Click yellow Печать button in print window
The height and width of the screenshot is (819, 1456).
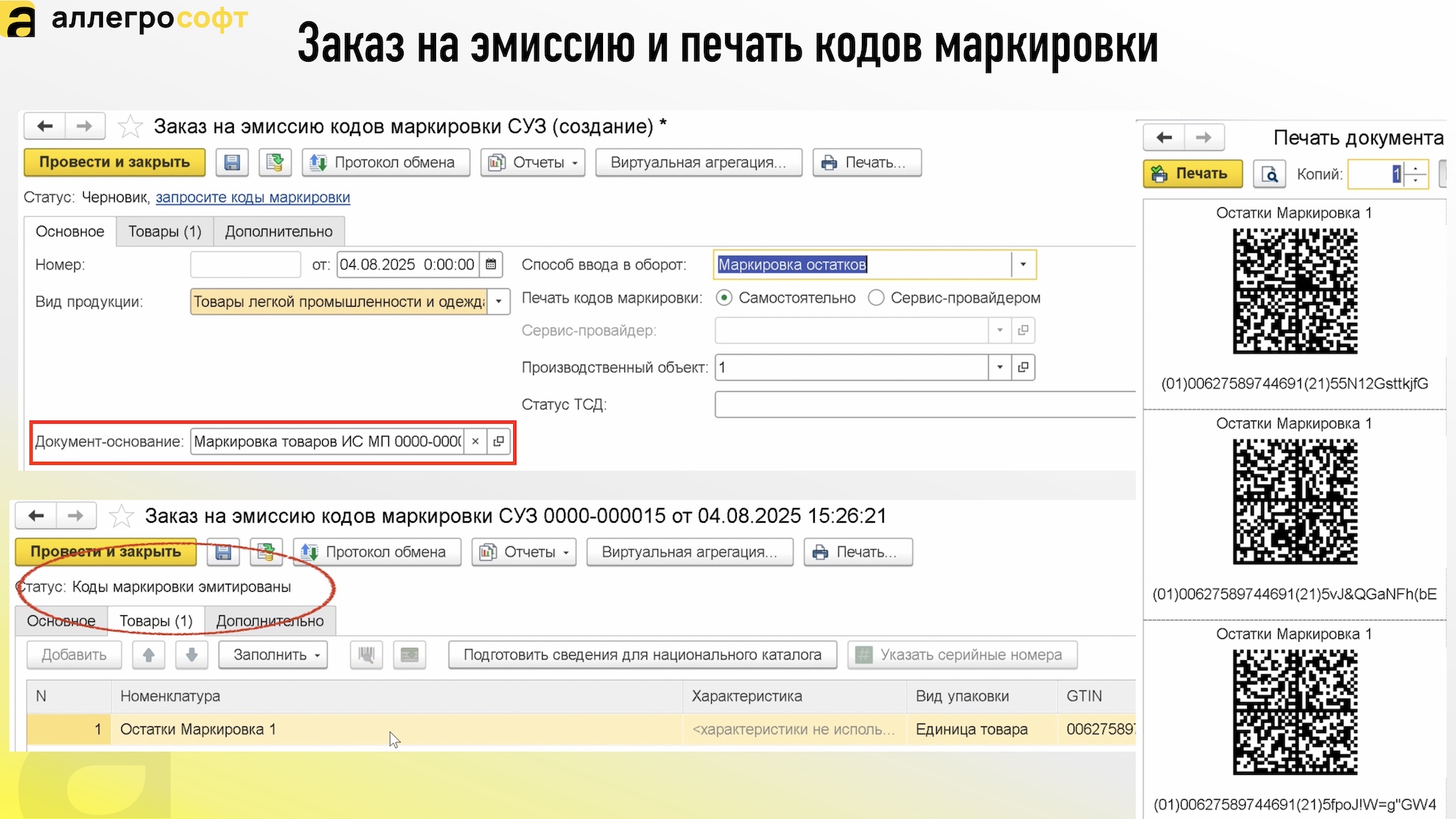1193,174
